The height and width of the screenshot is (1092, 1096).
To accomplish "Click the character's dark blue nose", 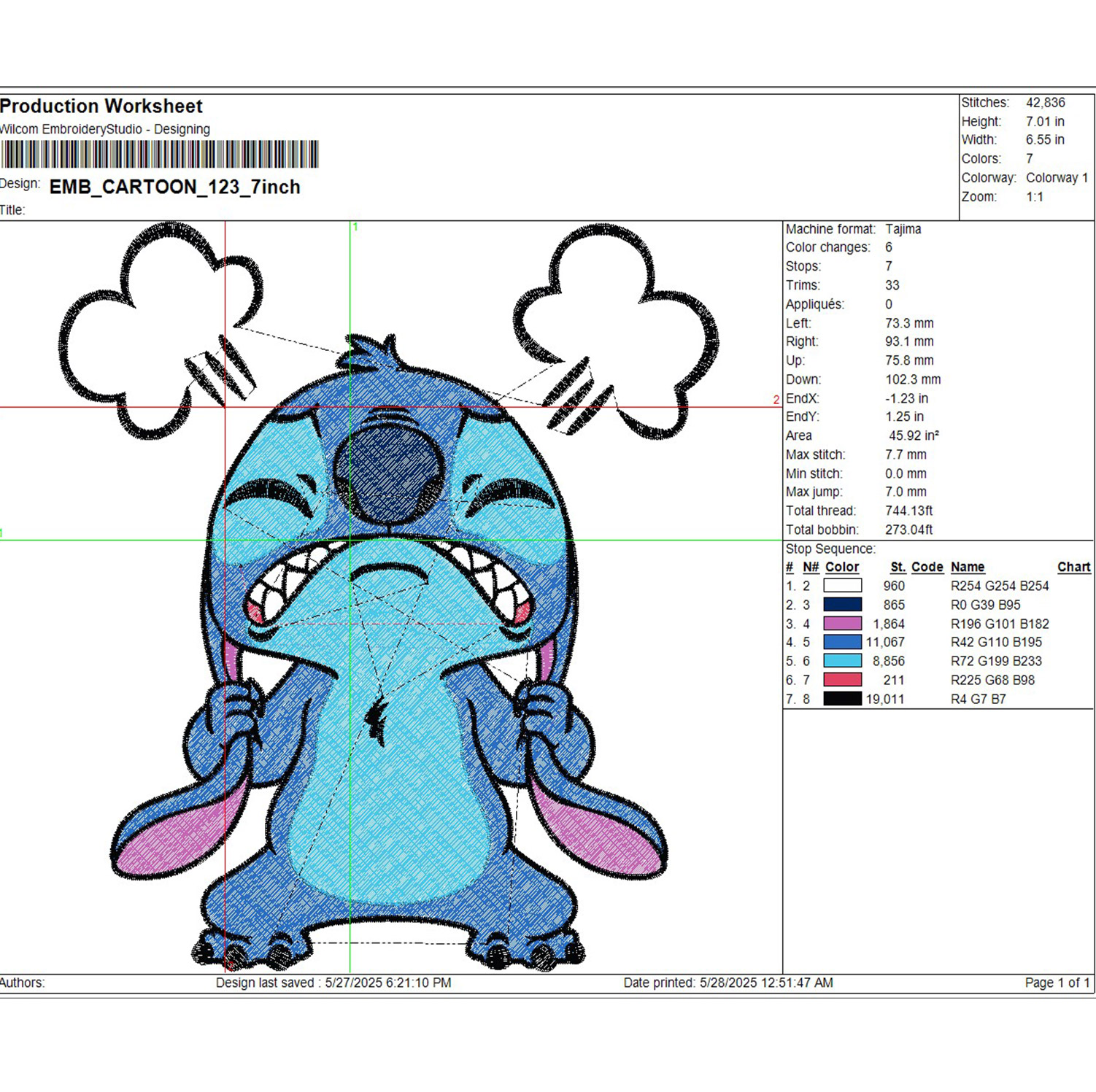I will pyautogui.click(x=387, y=474).
